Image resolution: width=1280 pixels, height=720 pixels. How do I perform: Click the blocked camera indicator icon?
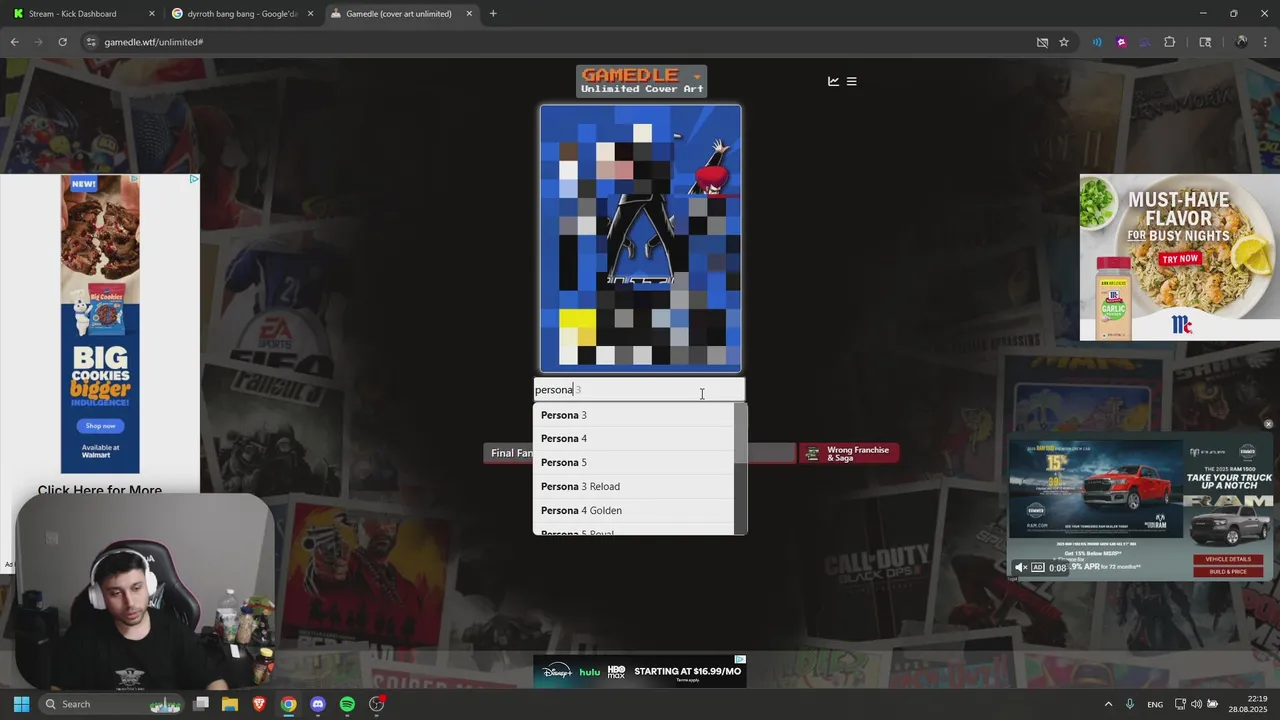pos(1042,42)
